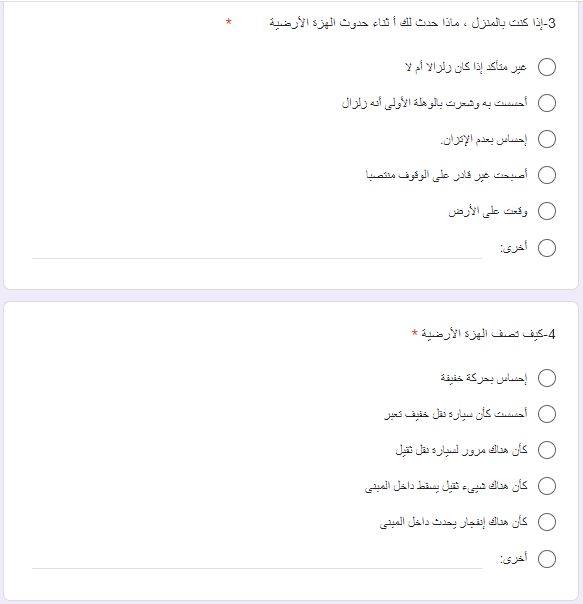Screen dimensions: 583x604
Task: Click question 3 title about being at home
Action: click(412, 23)
